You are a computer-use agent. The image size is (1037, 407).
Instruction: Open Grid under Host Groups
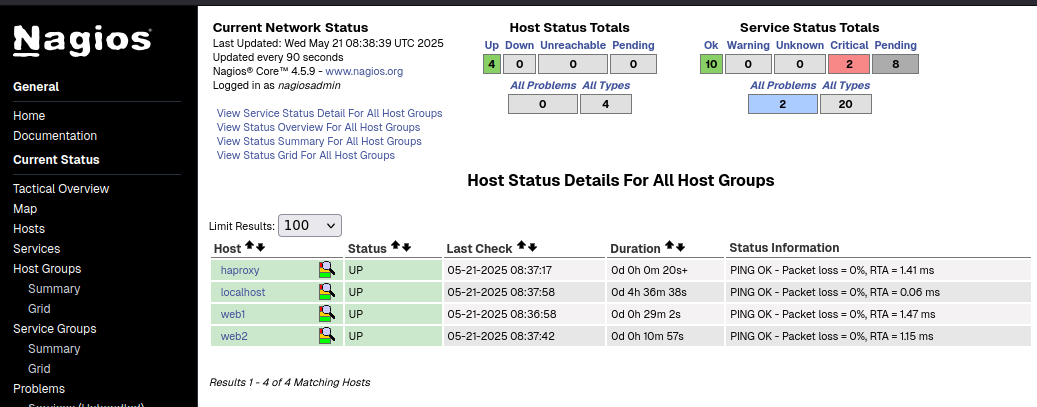click(x=39, y=308)
